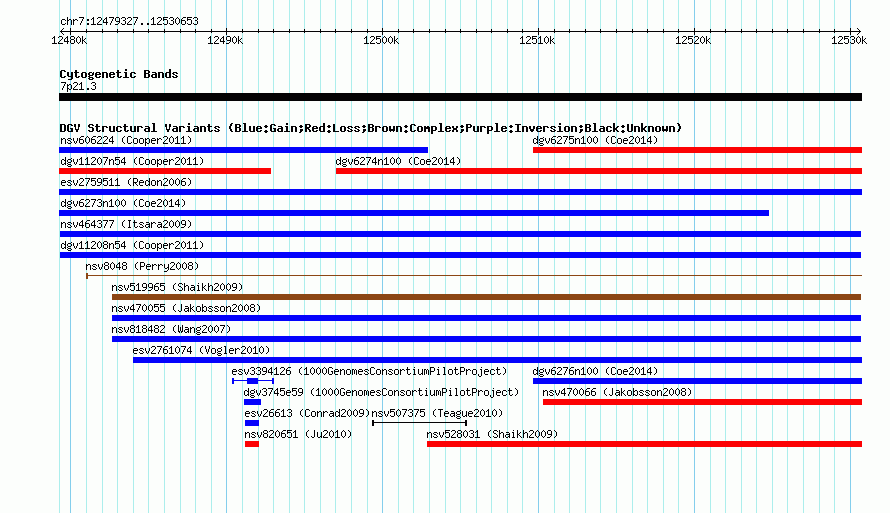Click the red dgv11207n54 loss bar
890x513 pixels.
[x=165, y=171]
